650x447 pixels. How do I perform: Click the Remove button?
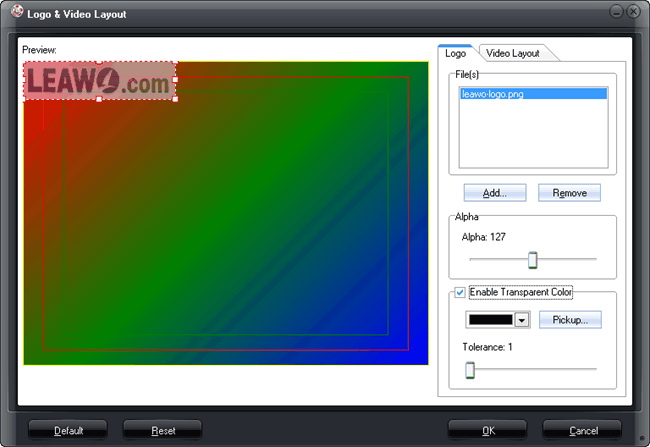(569, 193)
